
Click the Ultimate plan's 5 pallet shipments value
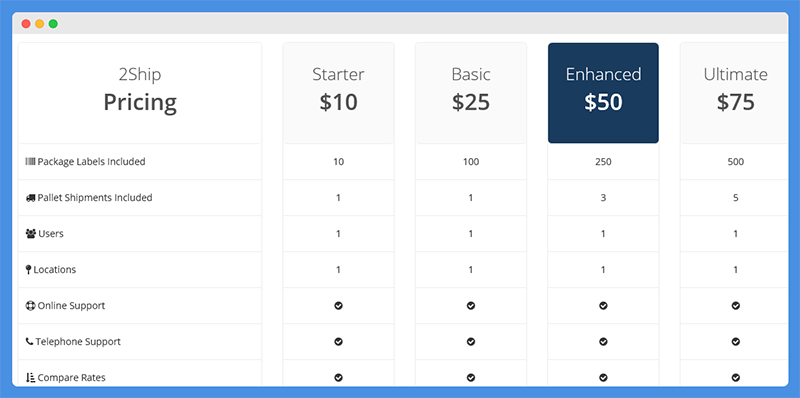[x=736, y=198]
